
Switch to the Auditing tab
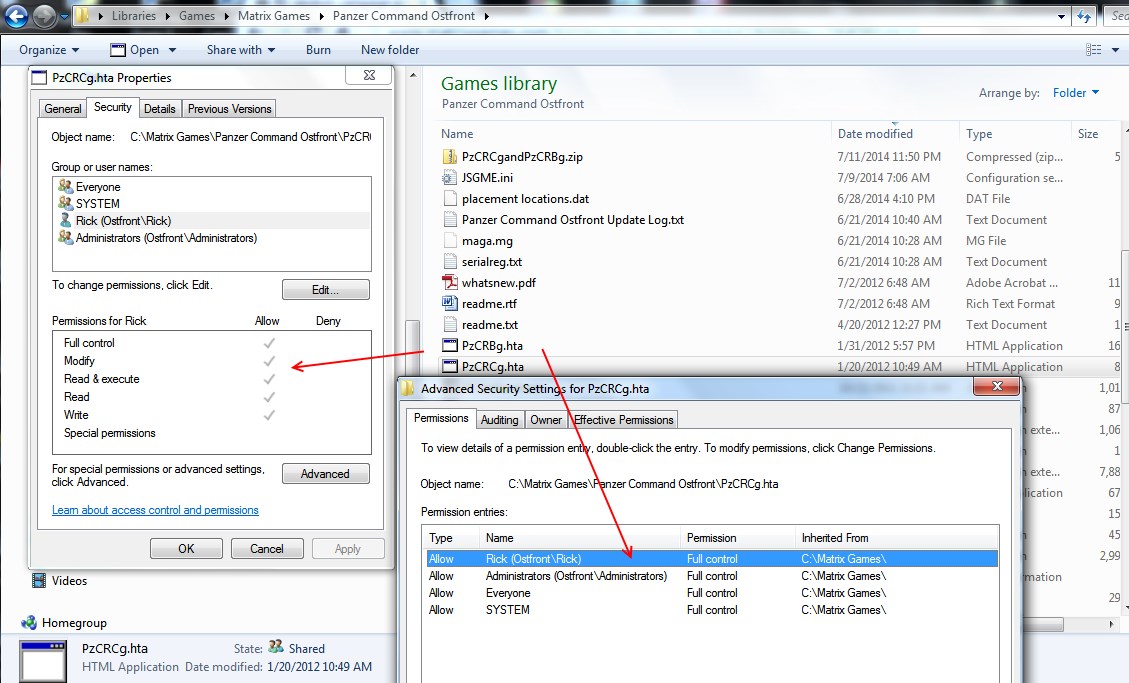[500, 420]
